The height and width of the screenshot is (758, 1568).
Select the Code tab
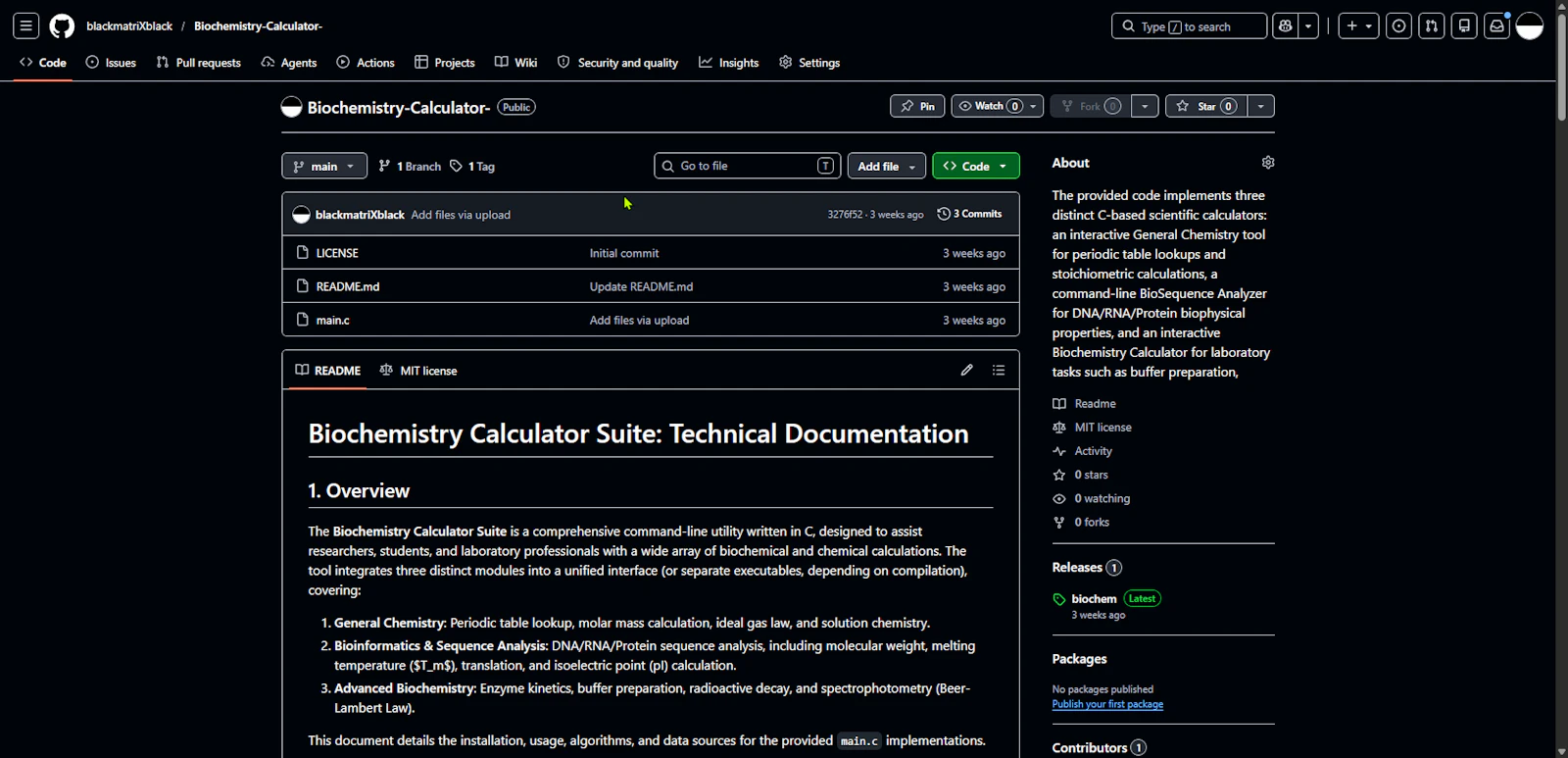(43, 63)
